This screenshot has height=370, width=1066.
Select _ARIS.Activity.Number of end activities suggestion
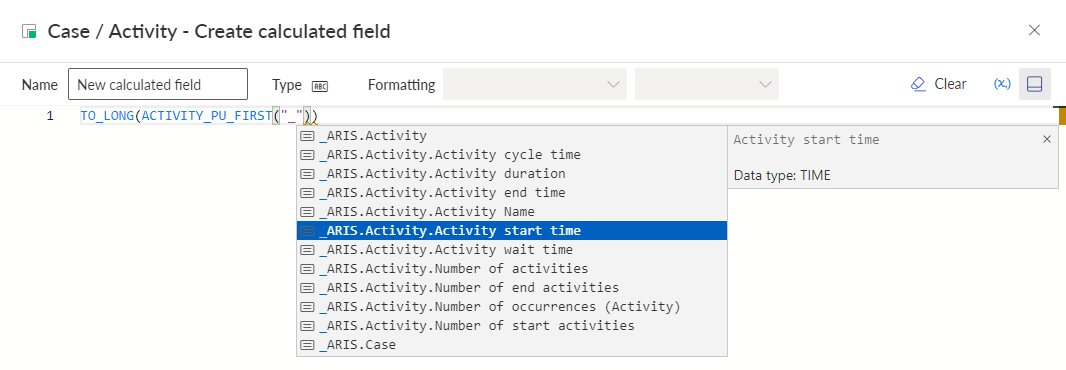(512, 288)
